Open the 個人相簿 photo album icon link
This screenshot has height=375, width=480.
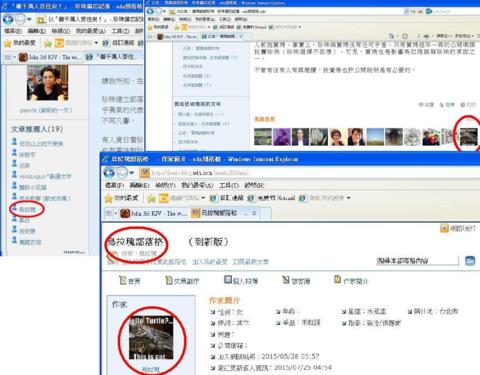click(x=241, y=281)
